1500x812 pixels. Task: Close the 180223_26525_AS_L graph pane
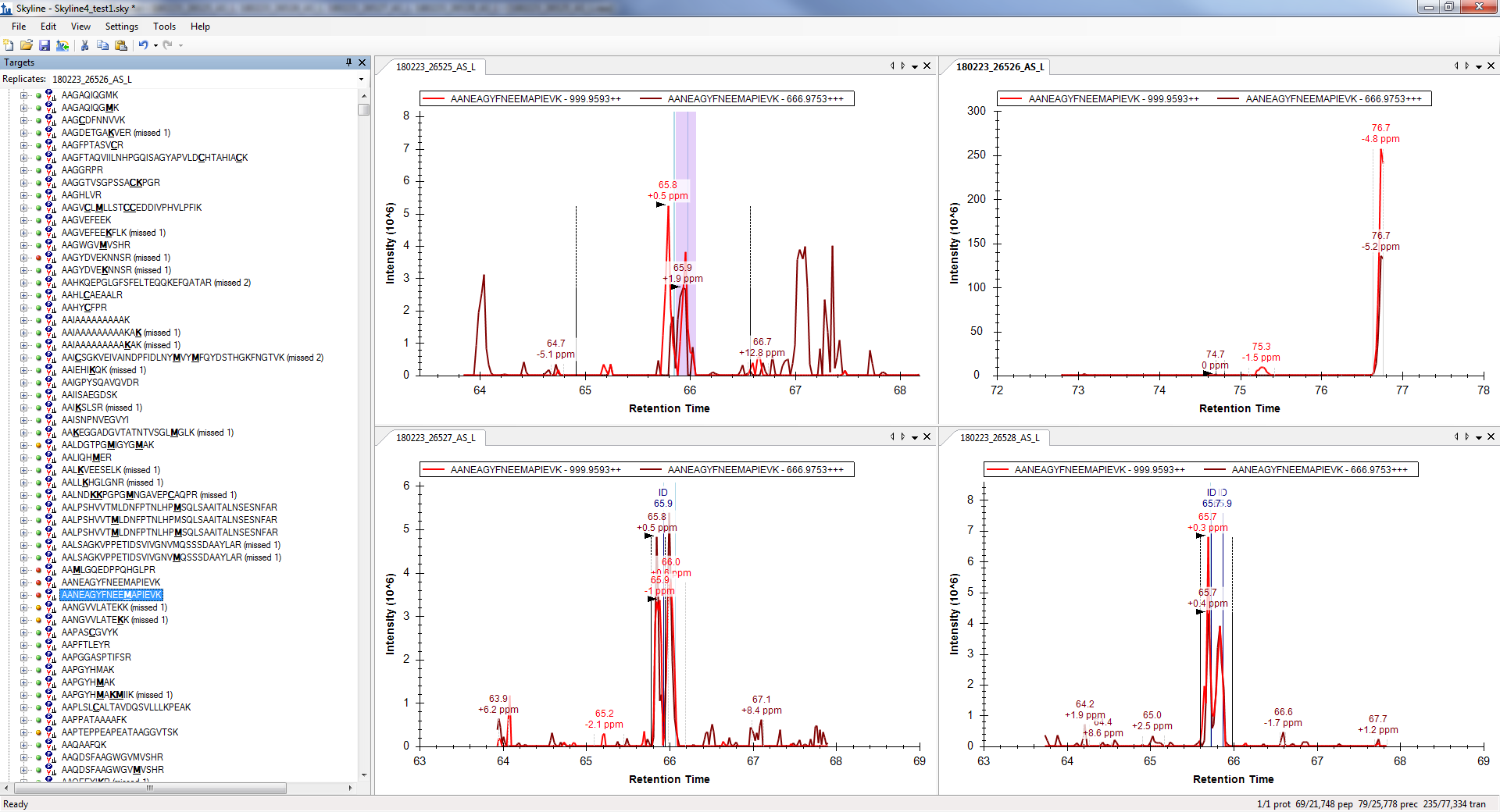(x=927, y=66)
